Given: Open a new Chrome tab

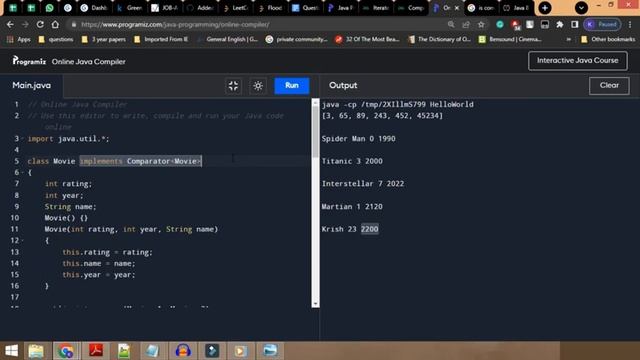Looking at the screenshot, I should coord(544,8).
